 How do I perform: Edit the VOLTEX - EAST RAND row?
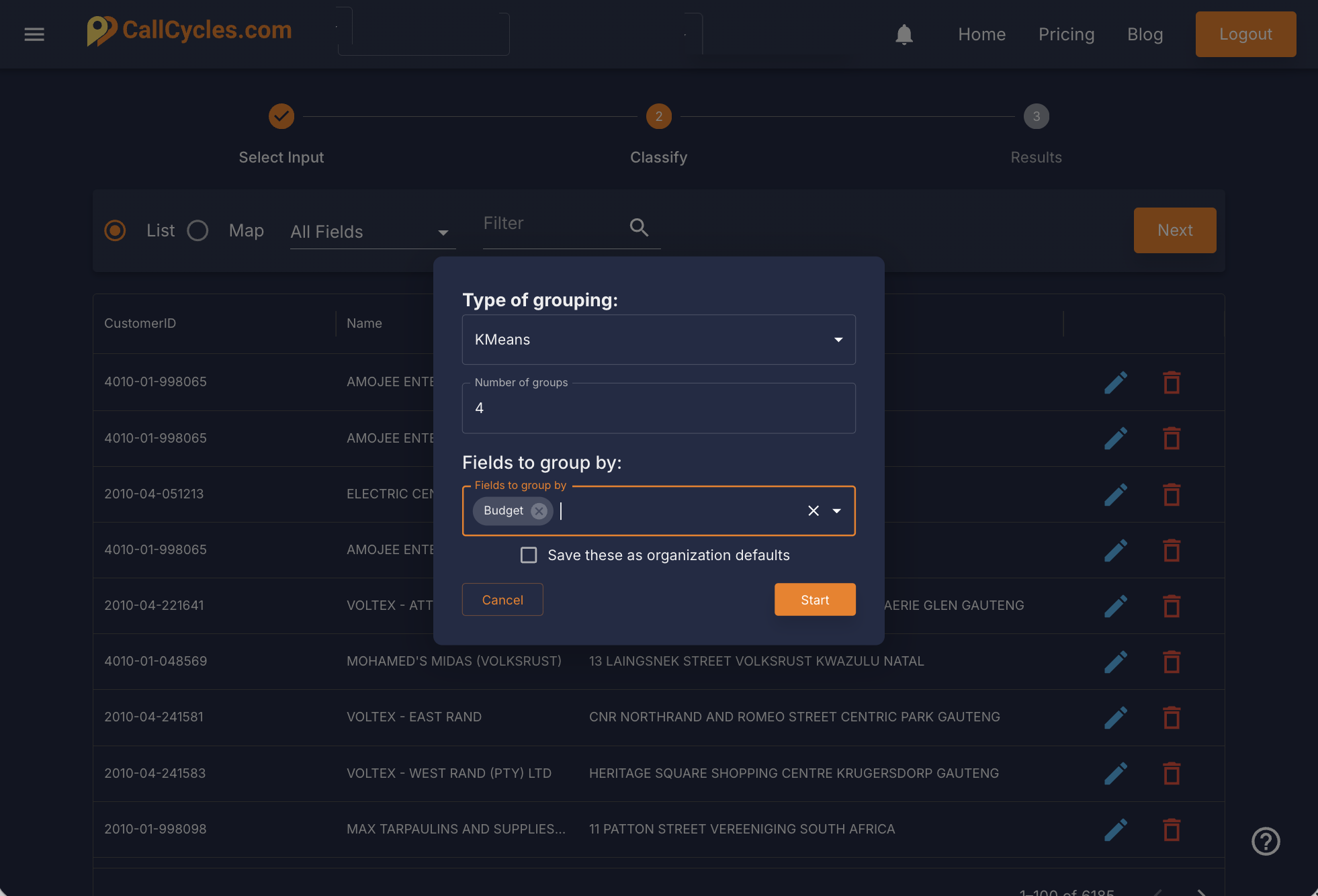pos(1116,717)
